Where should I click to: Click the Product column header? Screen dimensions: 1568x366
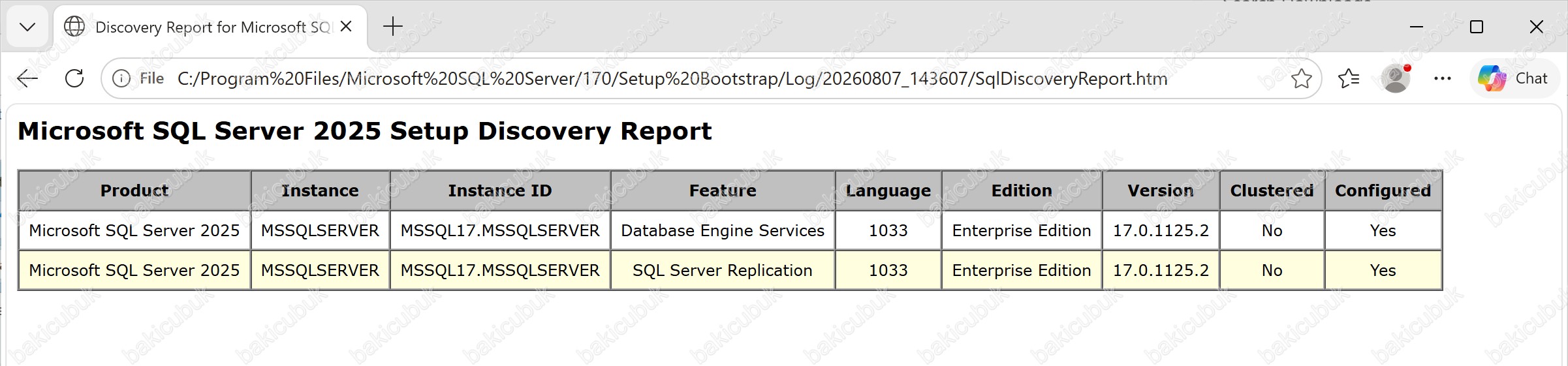(x=134, y=191)
